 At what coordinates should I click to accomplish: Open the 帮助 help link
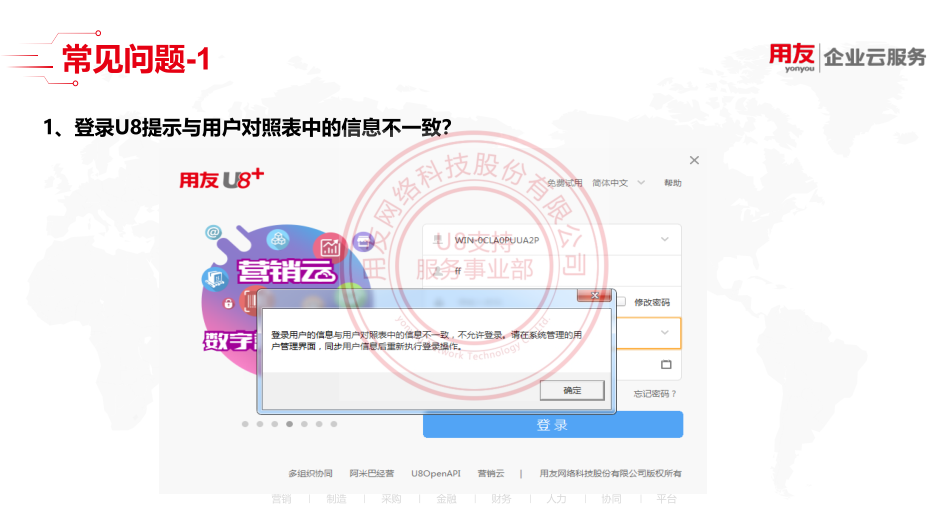pos(673,183)
